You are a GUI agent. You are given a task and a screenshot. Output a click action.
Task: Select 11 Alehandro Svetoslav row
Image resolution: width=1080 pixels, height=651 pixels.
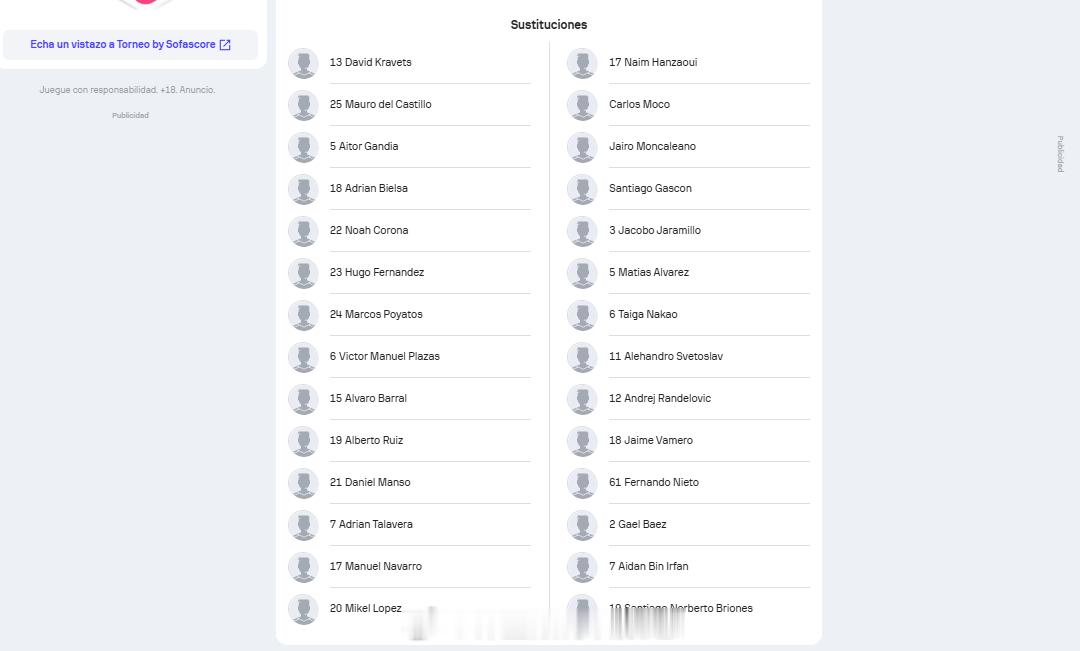(x=688, y=357)
